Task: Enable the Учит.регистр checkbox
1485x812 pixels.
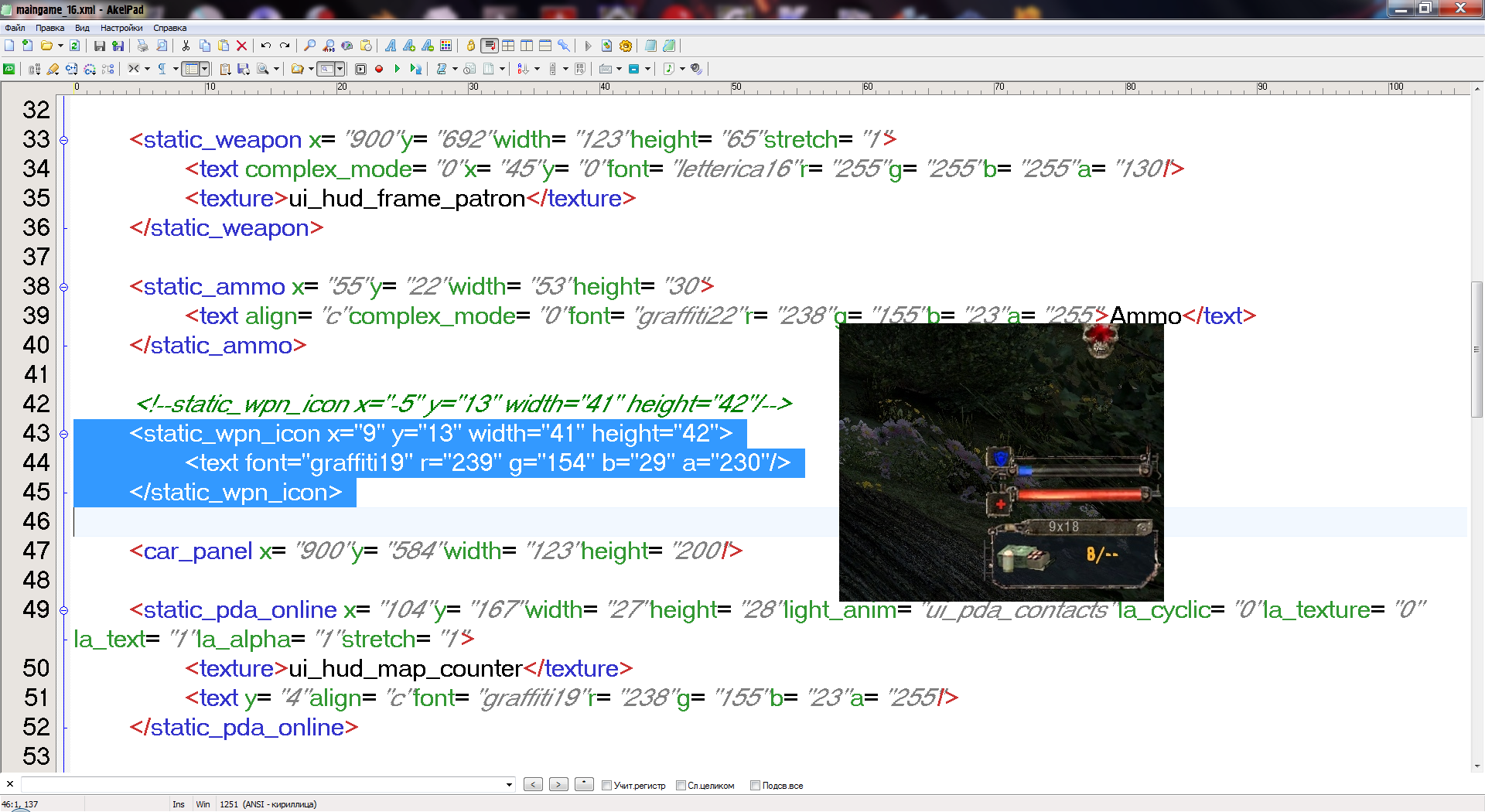Action: pyautogui.click(x=607, y=786)
